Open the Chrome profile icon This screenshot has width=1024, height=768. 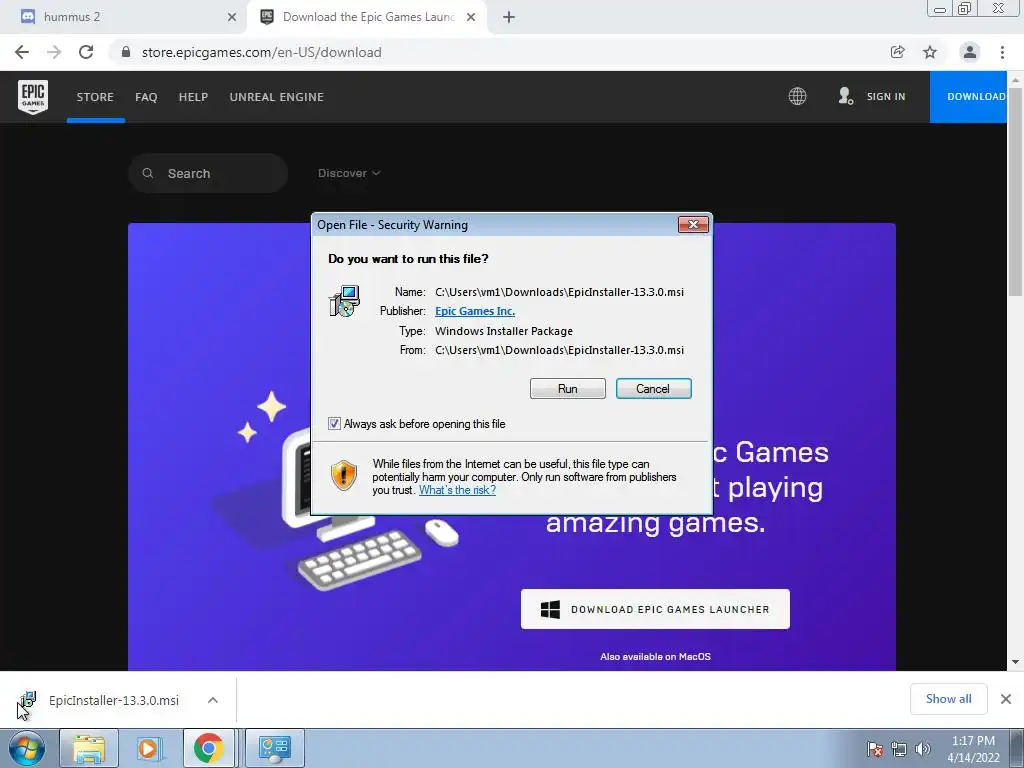click(970, 52)
